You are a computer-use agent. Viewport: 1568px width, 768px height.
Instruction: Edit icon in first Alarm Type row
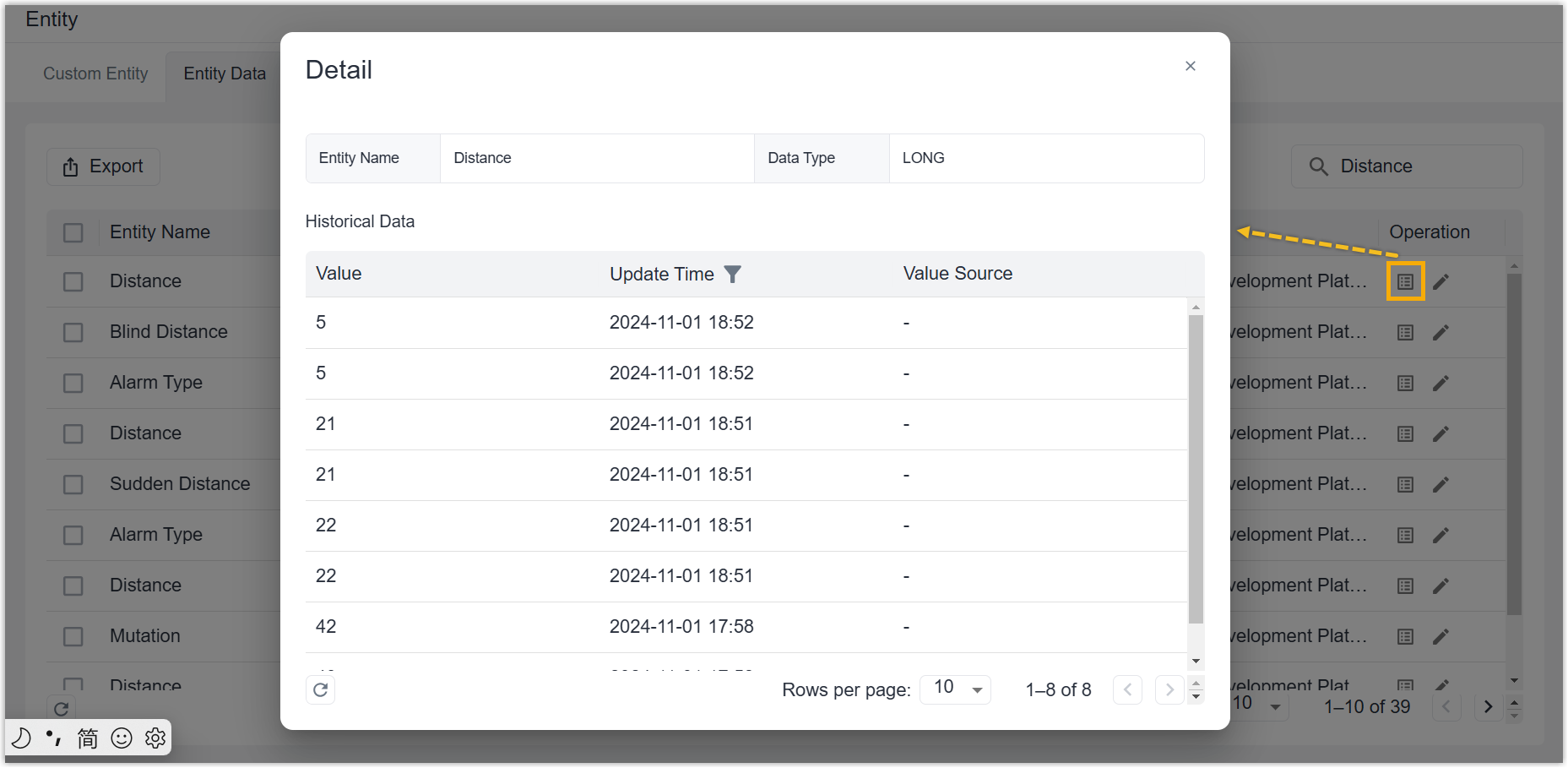click(x=1441, y=383)
